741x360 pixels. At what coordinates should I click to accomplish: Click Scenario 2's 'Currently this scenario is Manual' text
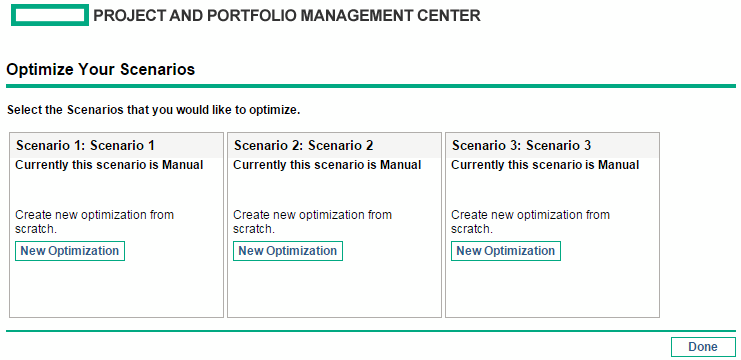click(x=327, y=165)
